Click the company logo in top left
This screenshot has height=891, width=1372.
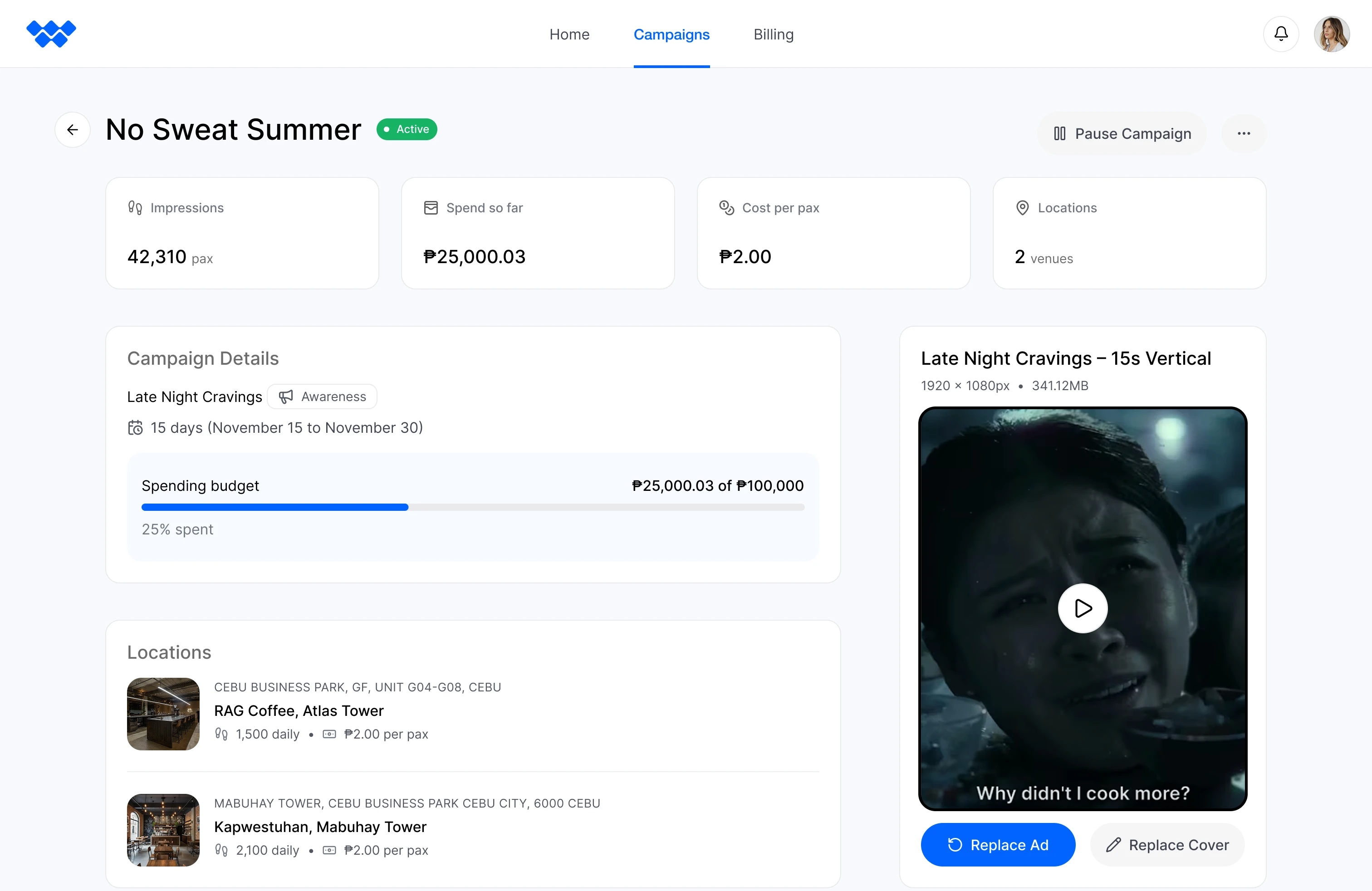tap(51, 33)
